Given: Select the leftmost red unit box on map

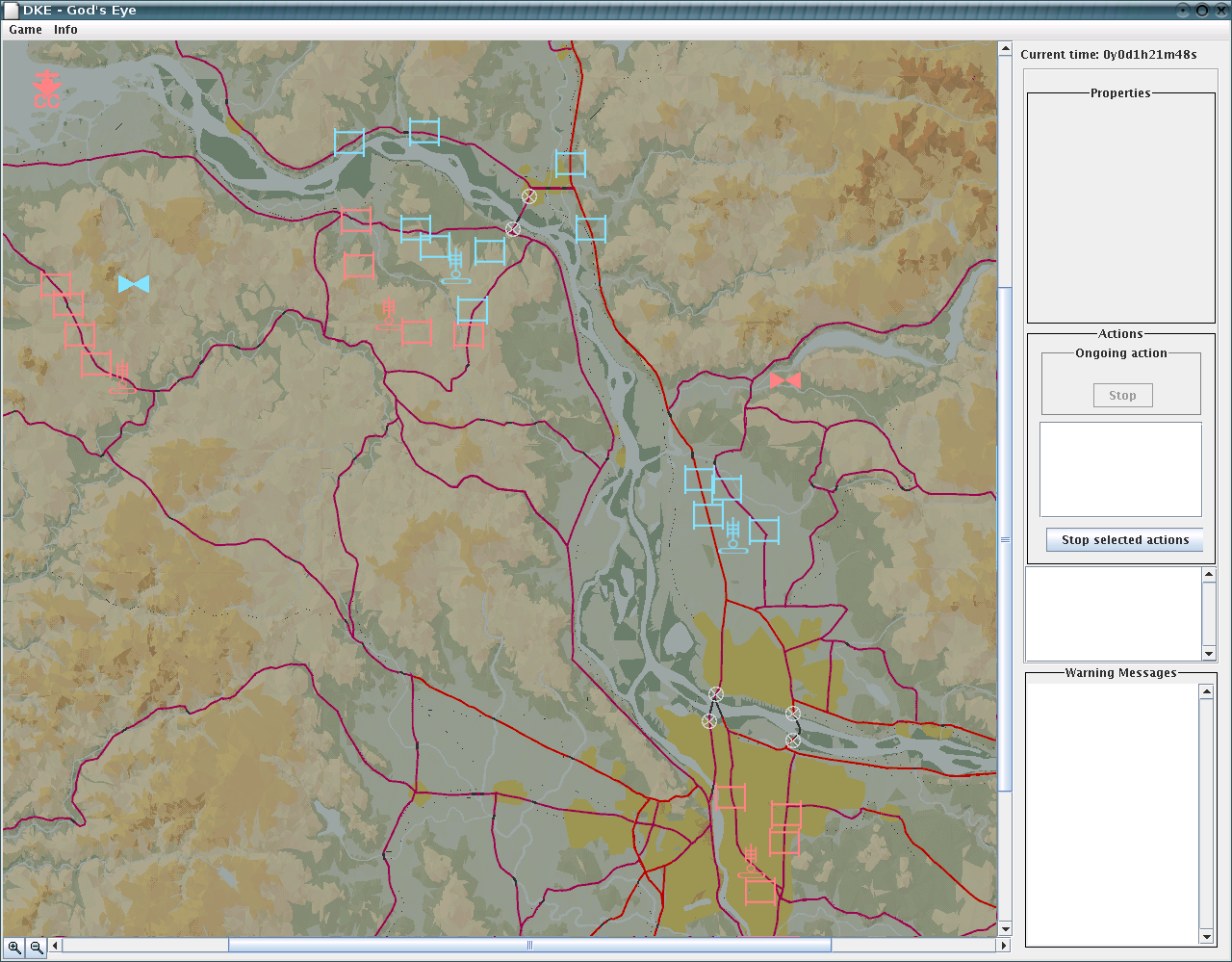Looking at the screenshot, I should tap(56, 285).
